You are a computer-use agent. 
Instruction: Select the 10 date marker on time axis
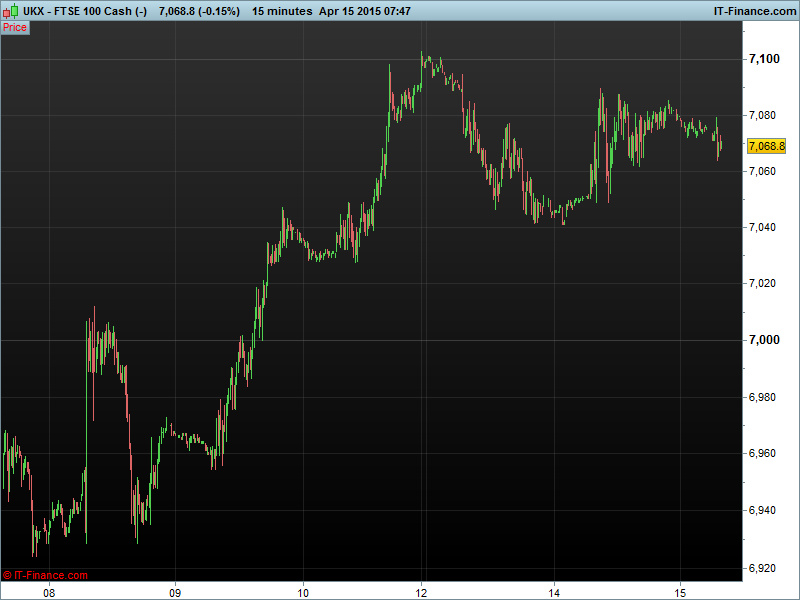point(302,590)
